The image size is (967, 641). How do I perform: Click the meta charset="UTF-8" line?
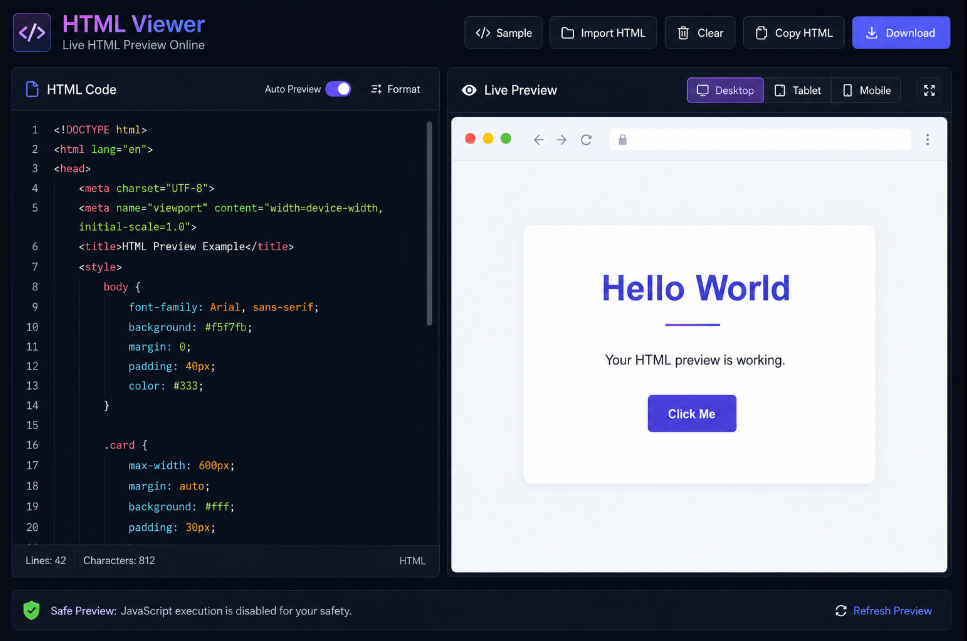(147, 188)
